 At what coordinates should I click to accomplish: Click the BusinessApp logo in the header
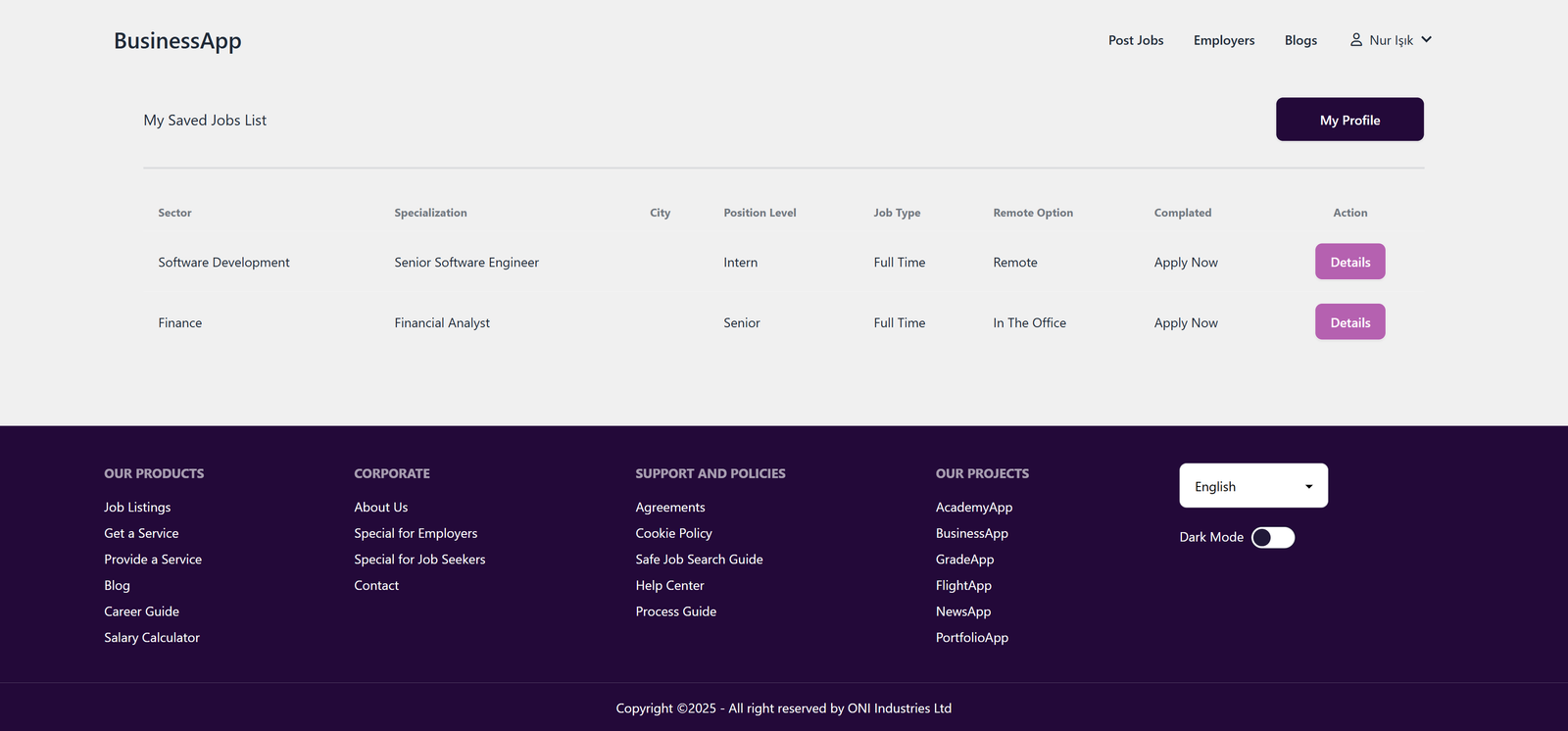[x=177, y=41]
